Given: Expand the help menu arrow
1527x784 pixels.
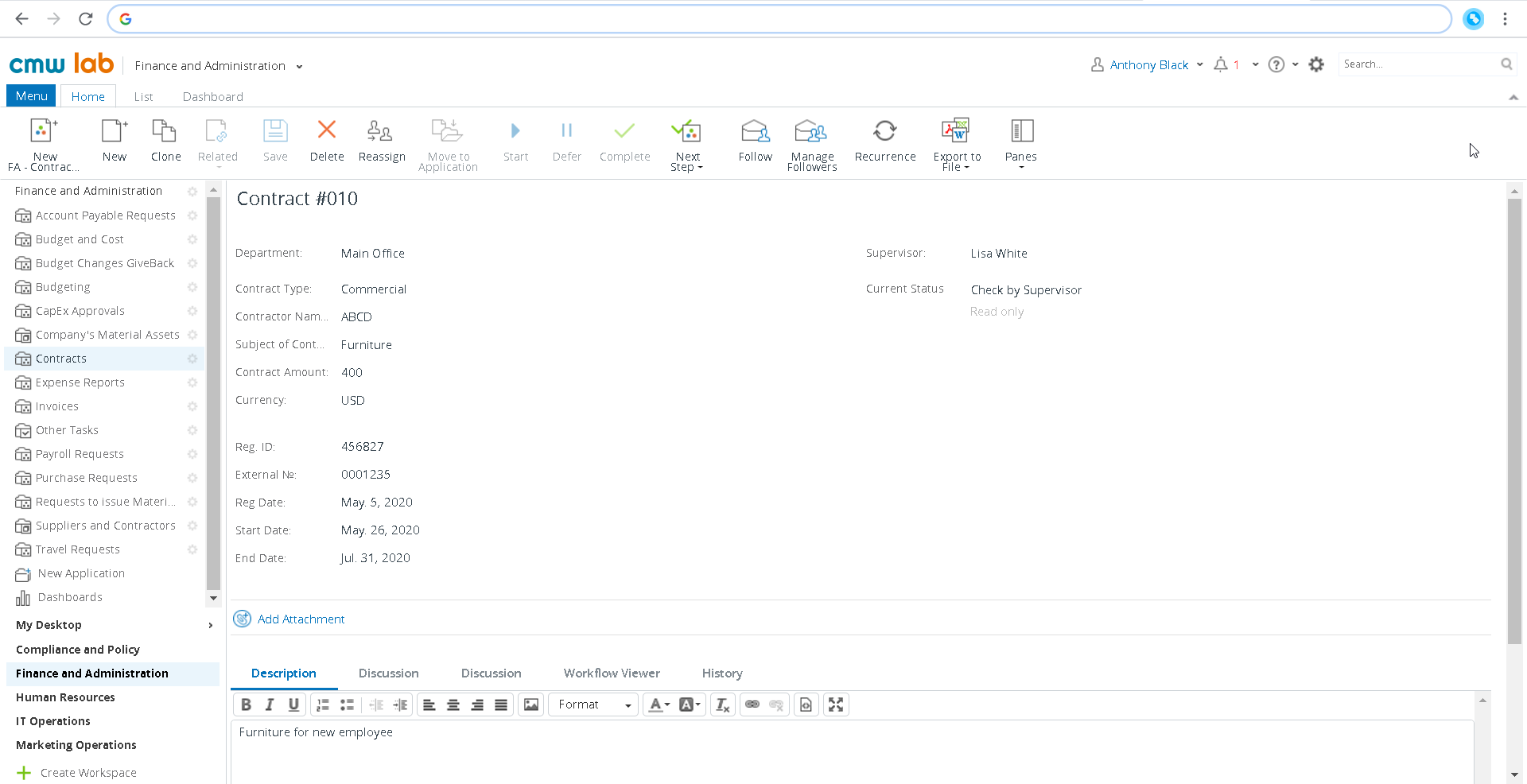Looking at the screenshot, I should click(x=1295, y=64).
